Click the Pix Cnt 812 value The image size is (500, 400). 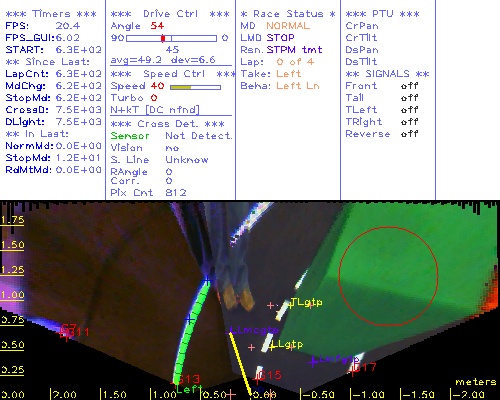[x=176, y=193]
